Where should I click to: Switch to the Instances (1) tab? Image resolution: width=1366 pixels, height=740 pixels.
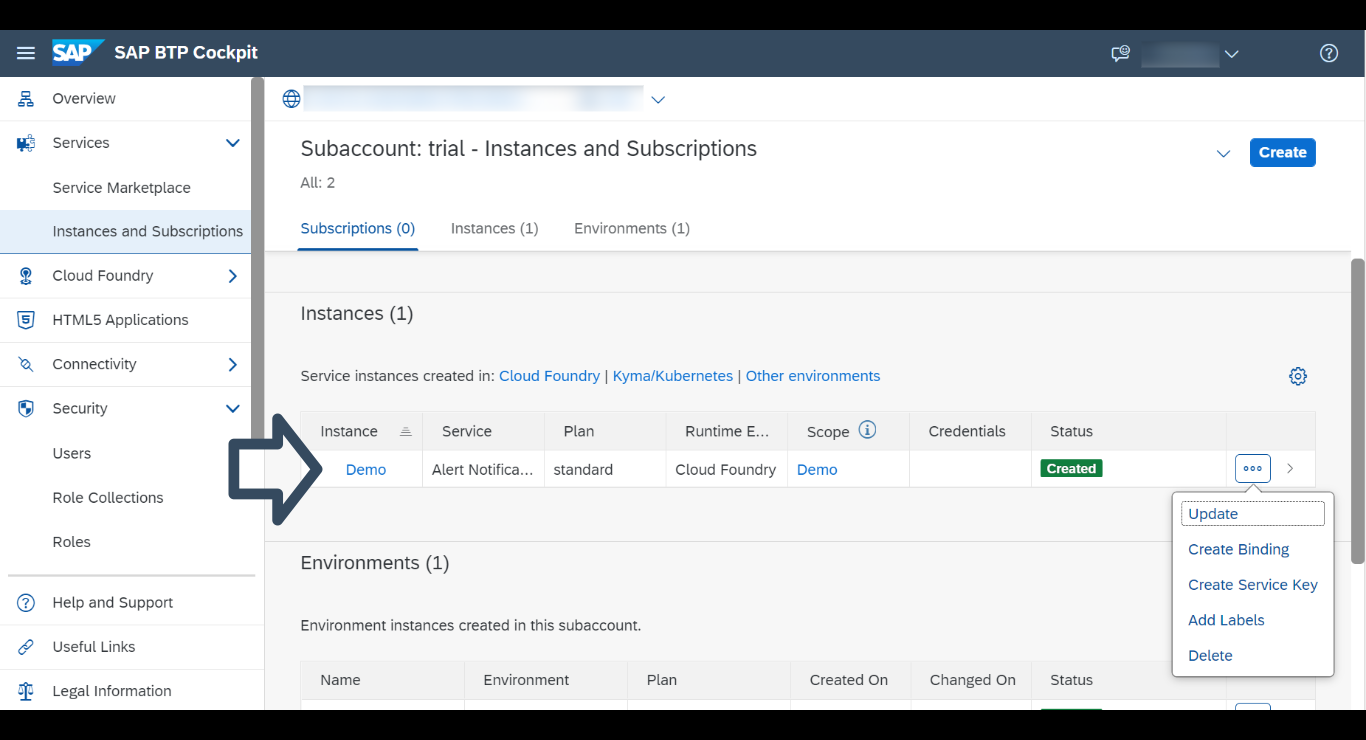click(495, 229)
